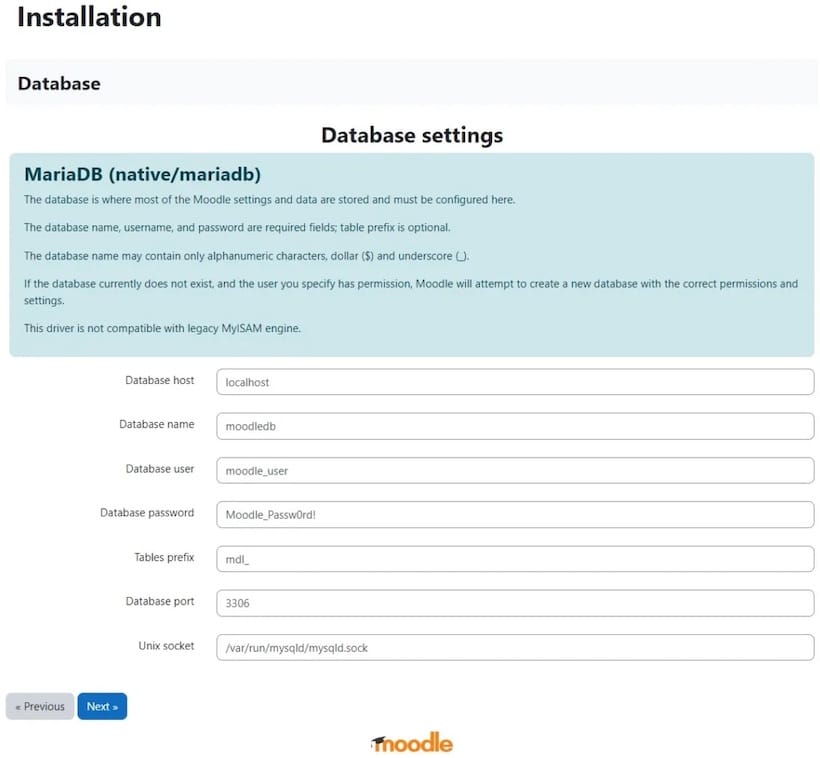Click the legacy MyISAM engine notice text
The width and height of the screenshot is (820, 758).
tap(163, 328)
